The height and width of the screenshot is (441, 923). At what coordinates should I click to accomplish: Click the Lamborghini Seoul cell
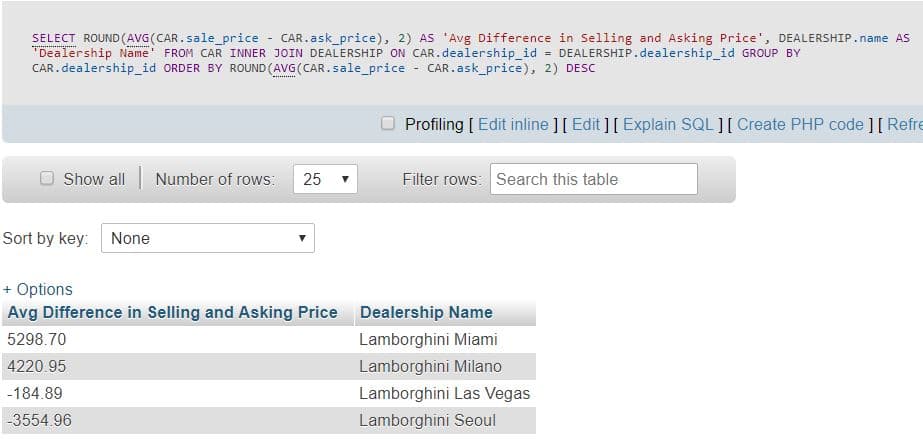point(445,420)
